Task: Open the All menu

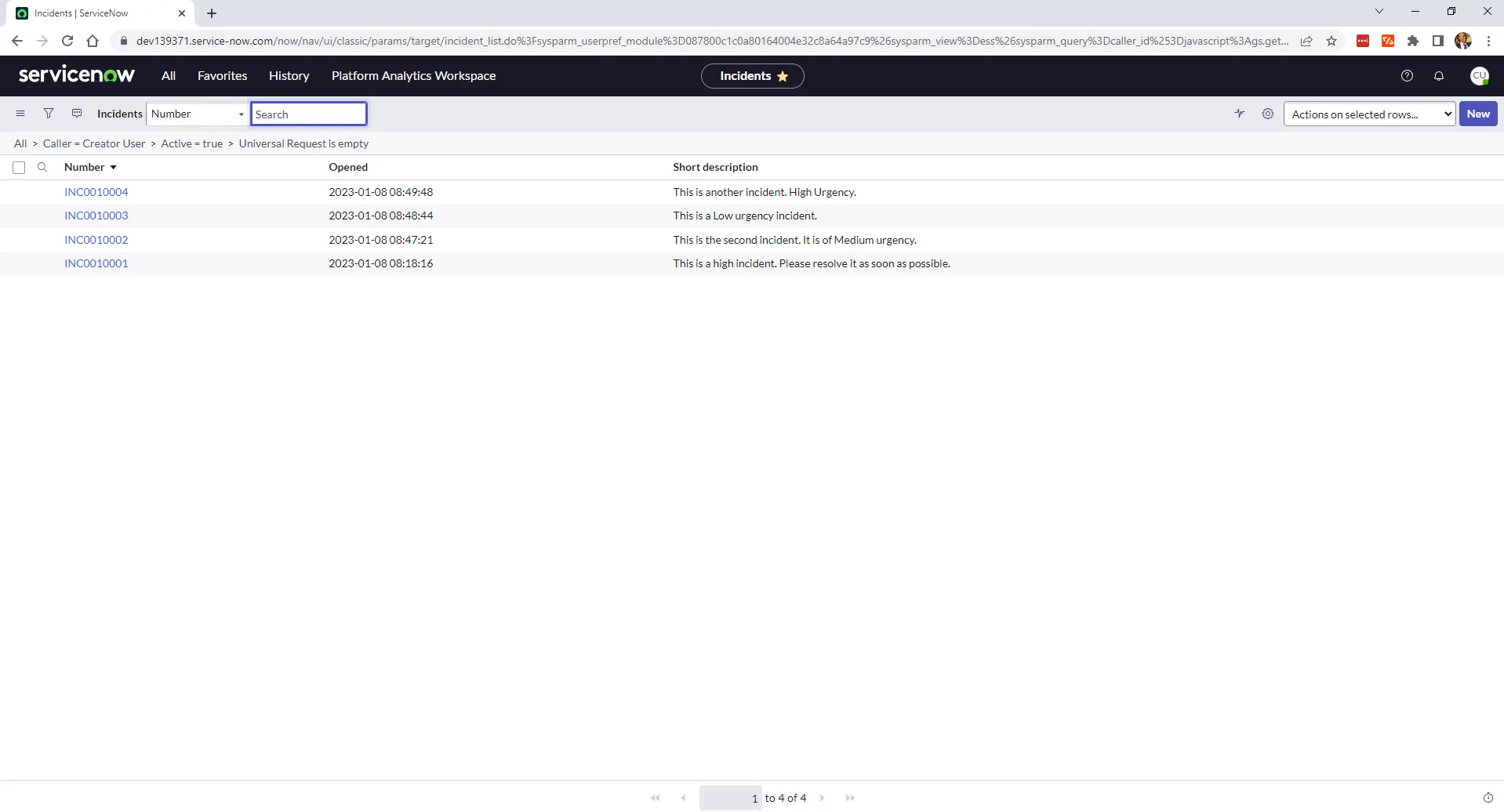Action: [169, 75]
